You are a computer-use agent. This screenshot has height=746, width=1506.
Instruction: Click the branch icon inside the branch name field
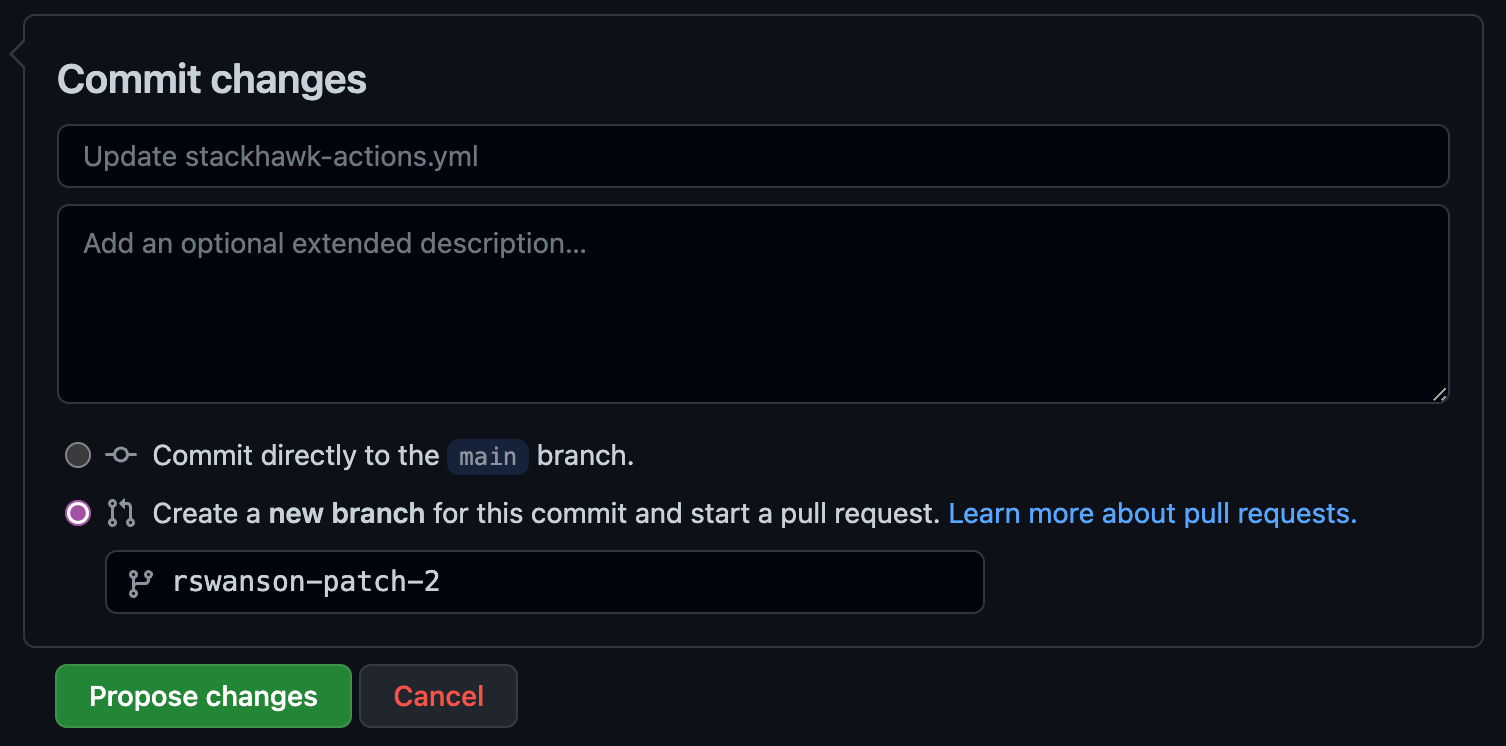pyautogui.click(x=142, y=581)
